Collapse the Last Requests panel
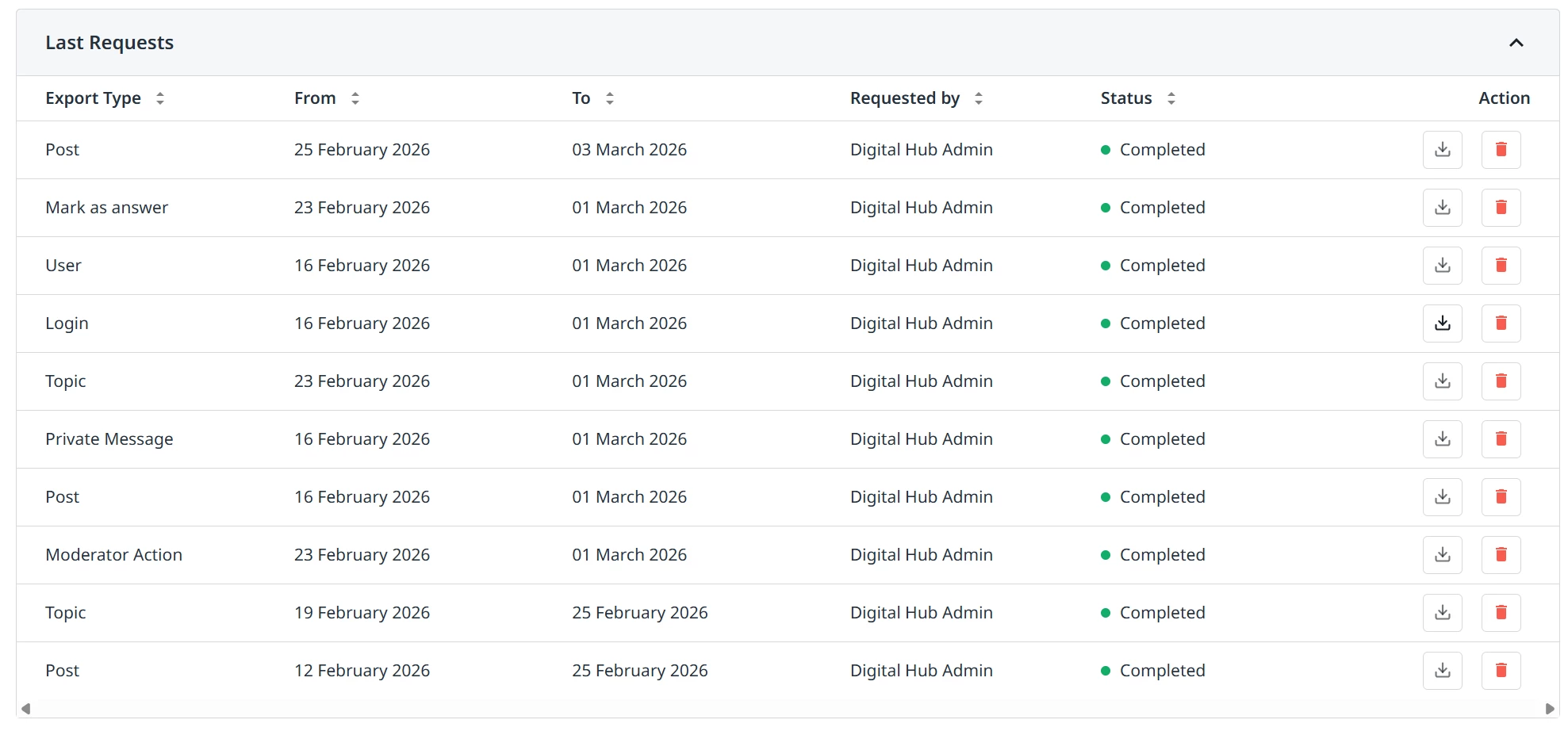Viewport: 1568px width, 735px height. click(x=1516, y=43)
